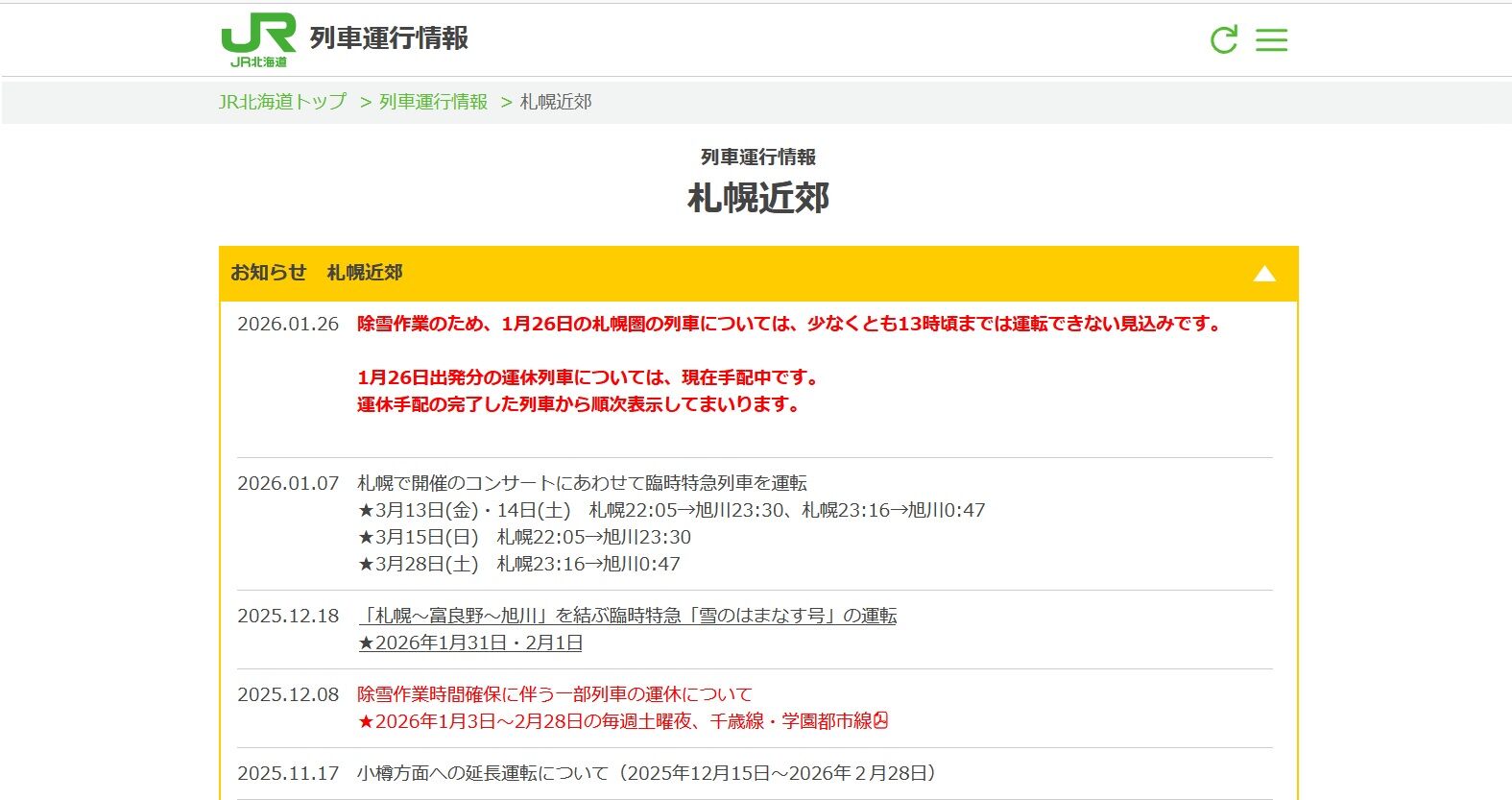1512x800 pixels.
Task: Click the 小樽方面への延長運転 notice text
Action: tap(648, 773)
